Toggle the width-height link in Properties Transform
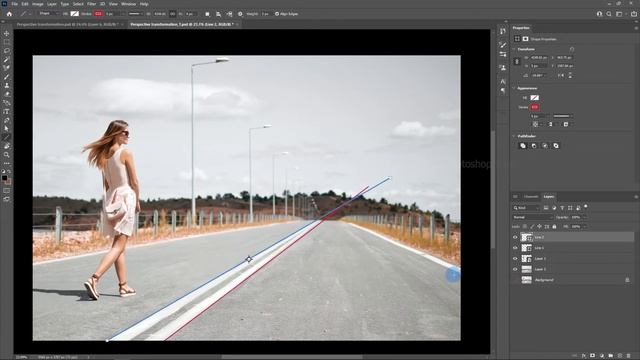 (517, 62)
